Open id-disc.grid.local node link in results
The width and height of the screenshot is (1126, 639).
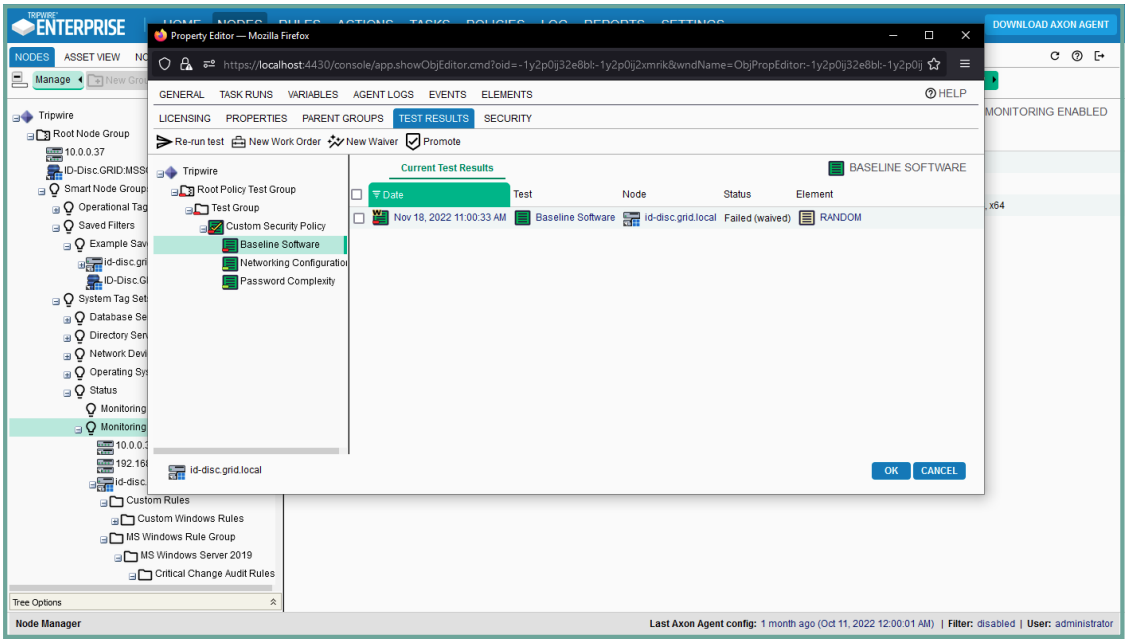(x=680, y=218)
